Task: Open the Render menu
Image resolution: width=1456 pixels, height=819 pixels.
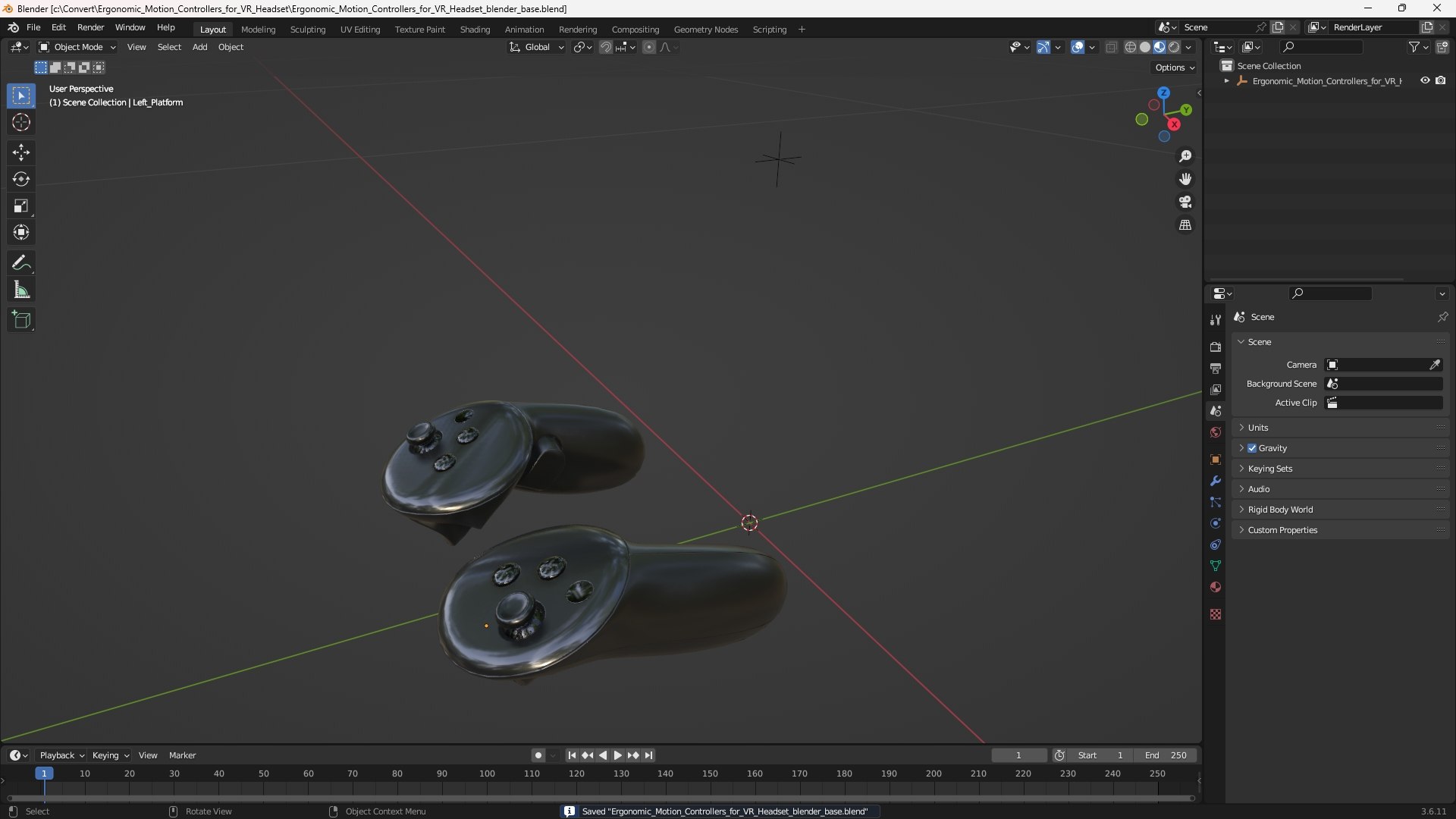Action: (90, 27)
